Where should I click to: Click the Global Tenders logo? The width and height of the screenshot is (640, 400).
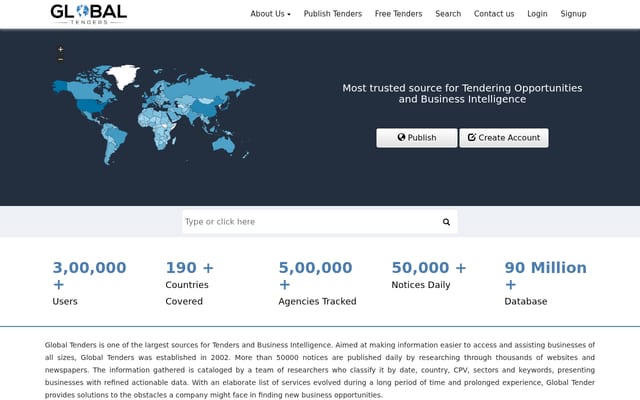point(89,14)
